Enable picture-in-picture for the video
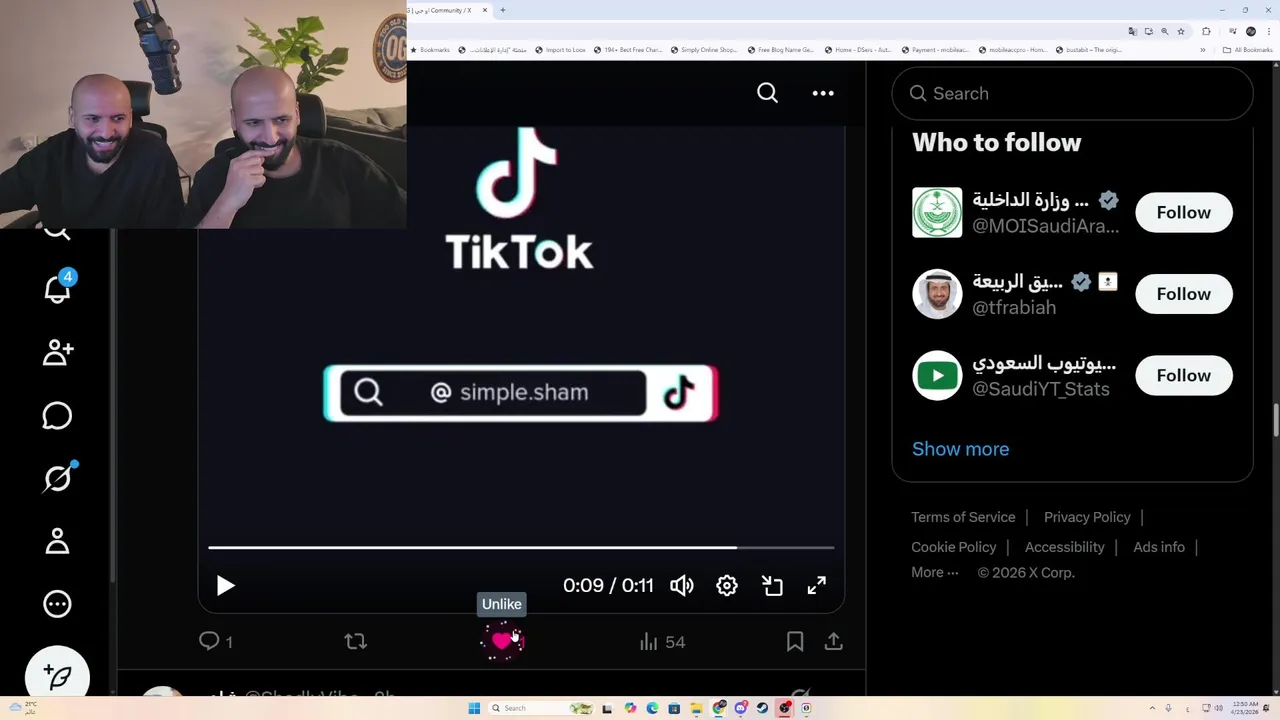The image size is (1280, 720). coord(772,586)
